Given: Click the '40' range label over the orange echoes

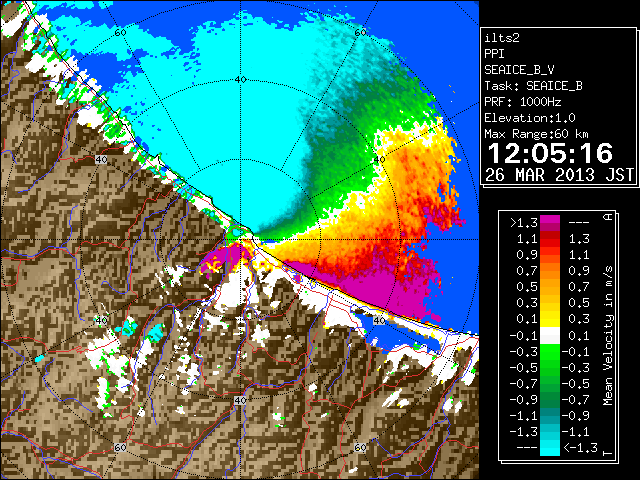Looking at the screenshot, I should click(380, 160).
